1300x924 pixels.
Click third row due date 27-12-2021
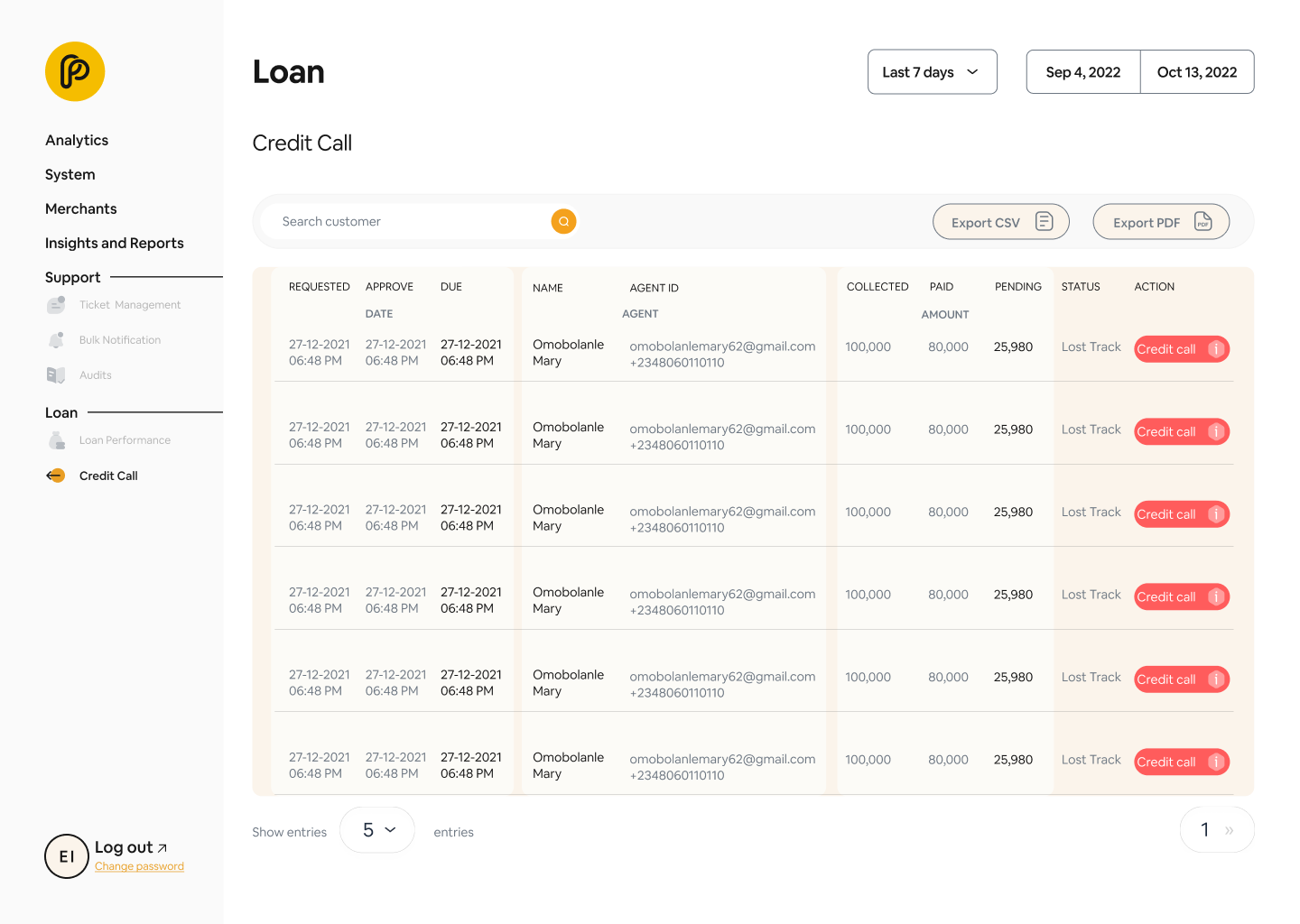(x=471, y=510)
